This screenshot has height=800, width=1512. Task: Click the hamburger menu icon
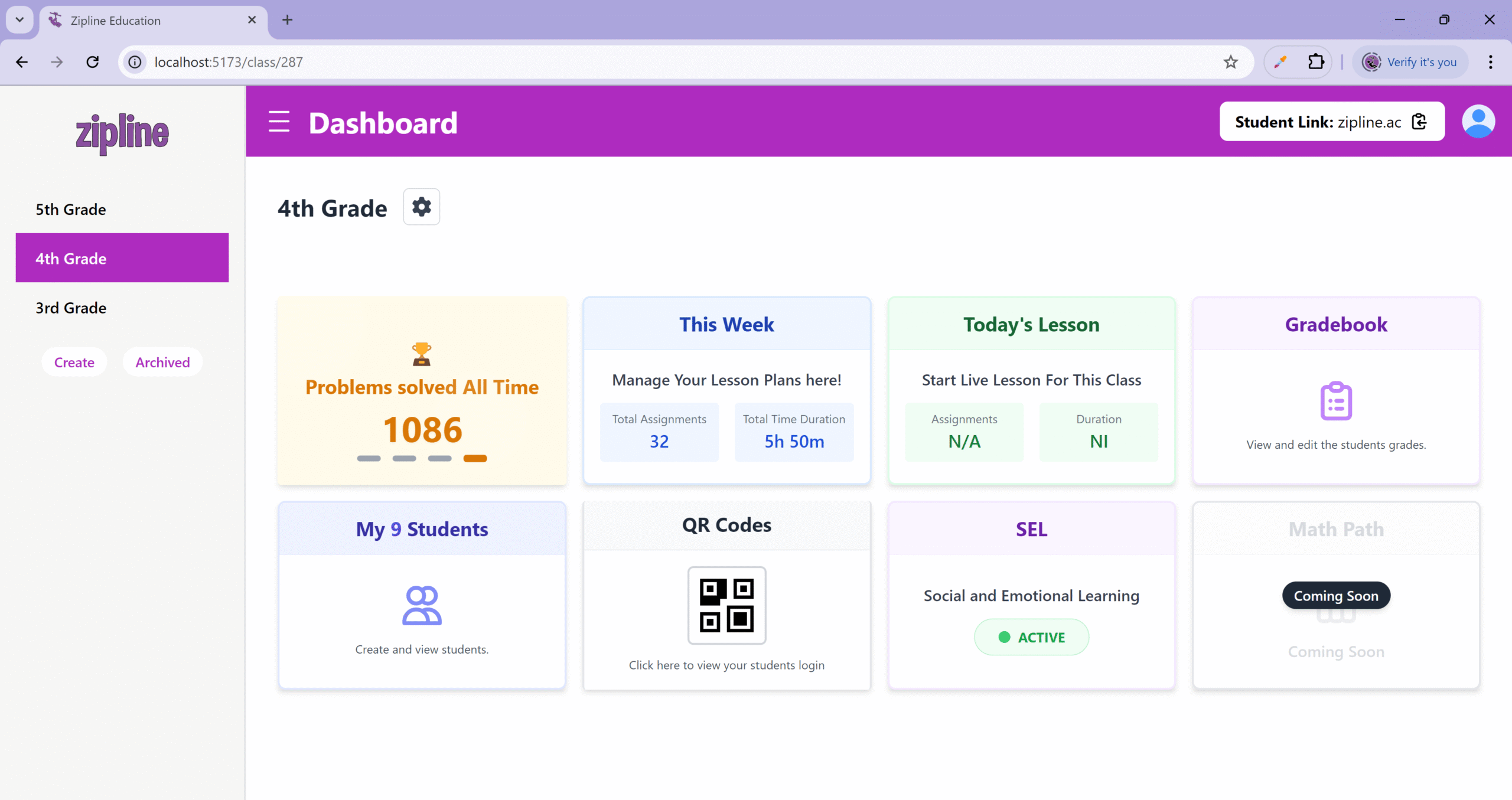(x=279, y=122)
